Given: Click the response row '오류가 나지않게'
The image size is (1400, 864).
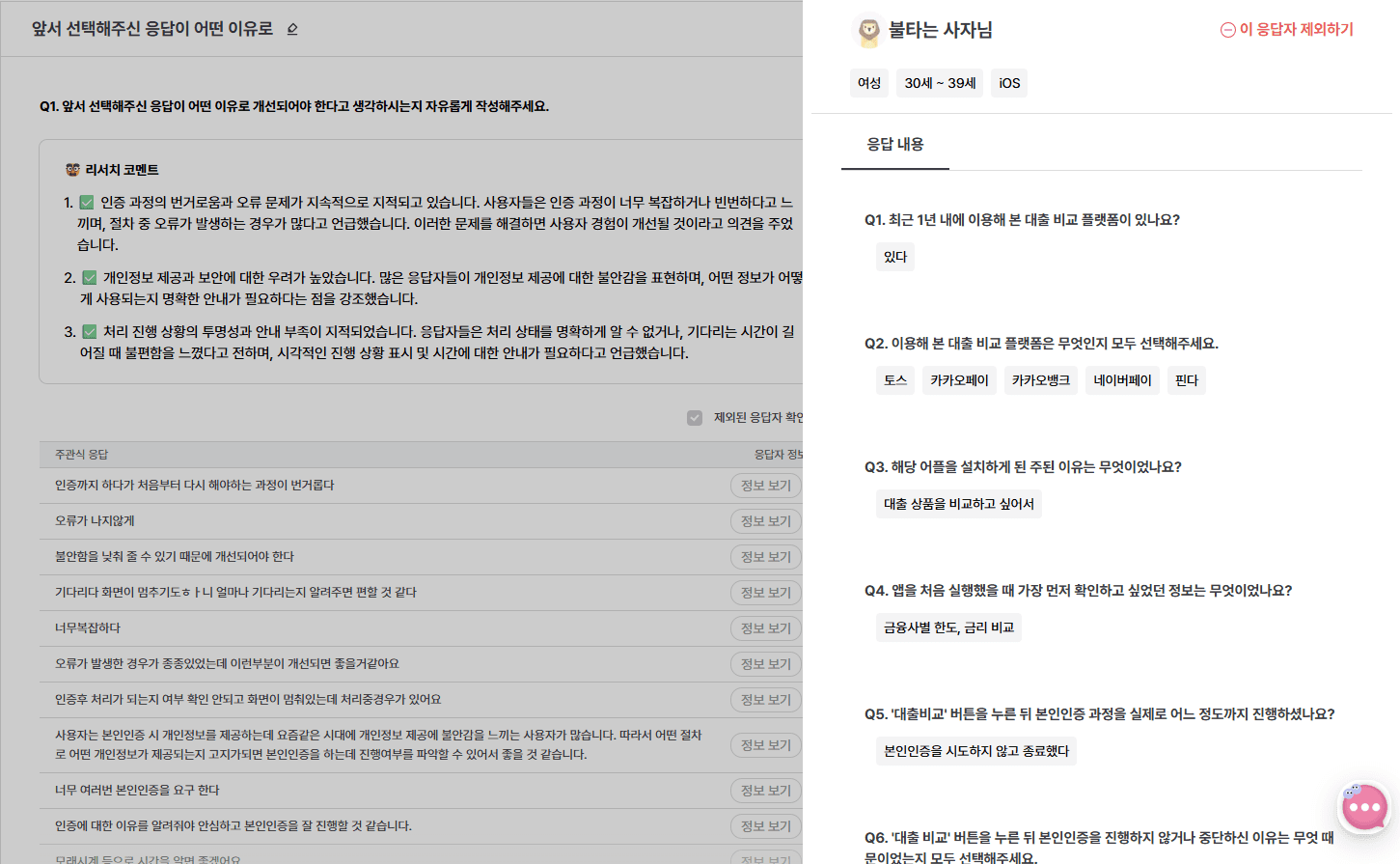Looking at the screenshot, I should pyautogui.click(x=421, y=521).
